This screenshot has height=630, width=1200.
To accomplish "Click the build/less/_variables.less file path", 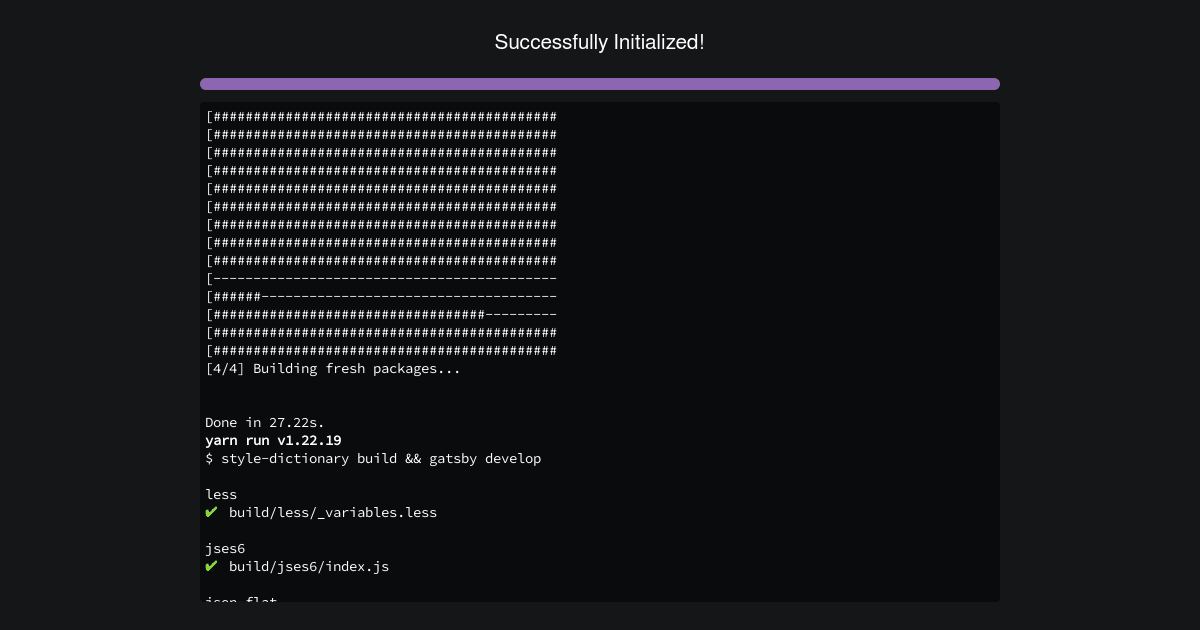I will point(333,512).
